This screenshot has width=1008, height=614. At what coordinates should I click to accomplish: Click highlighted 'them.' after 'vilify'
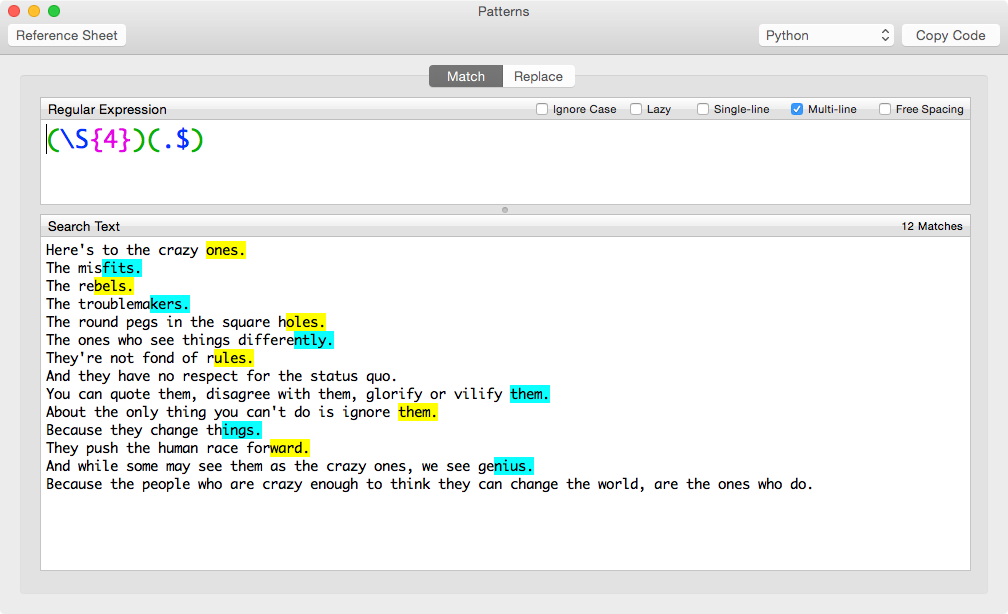pos(530,394)
